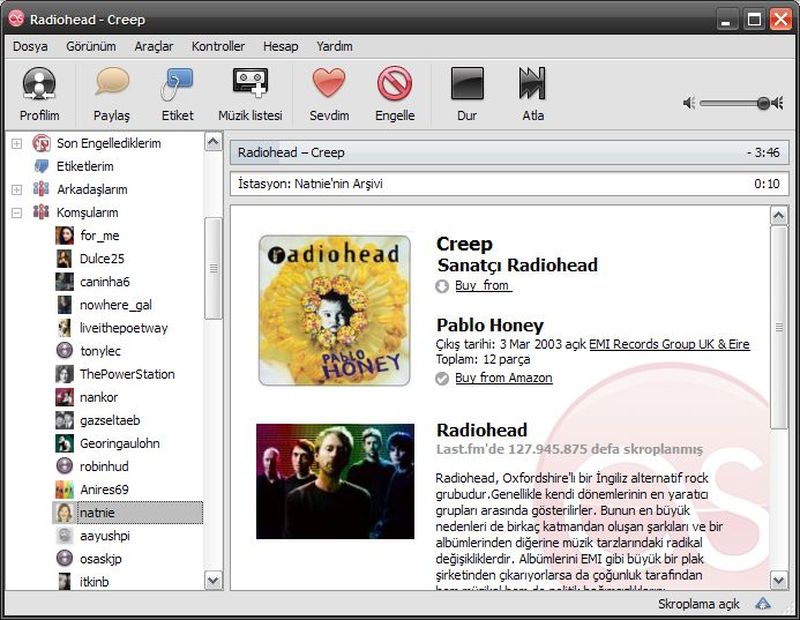The height and width of the screenshot is (620, 800).
Task: Open the Kontroller menu
Action: coord(218,46)
